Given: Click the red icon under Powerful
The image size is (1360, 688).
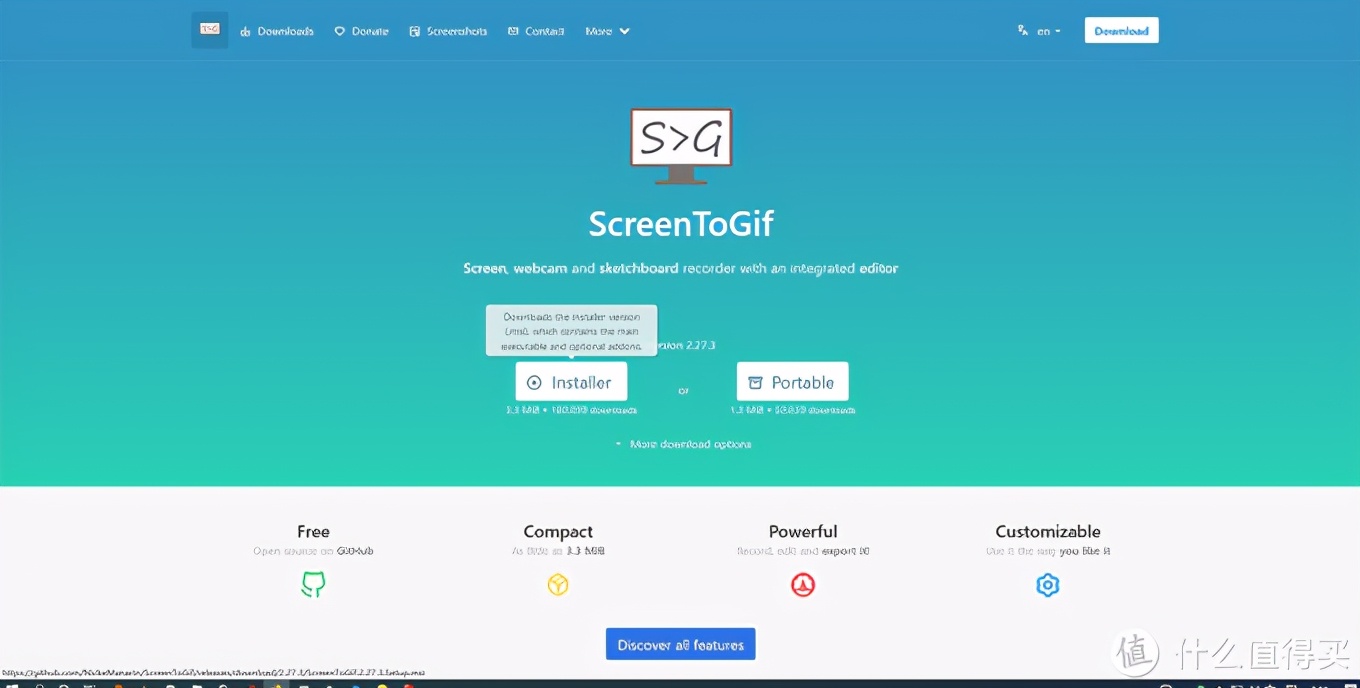Looking at the screenshot, I should 803,585.
